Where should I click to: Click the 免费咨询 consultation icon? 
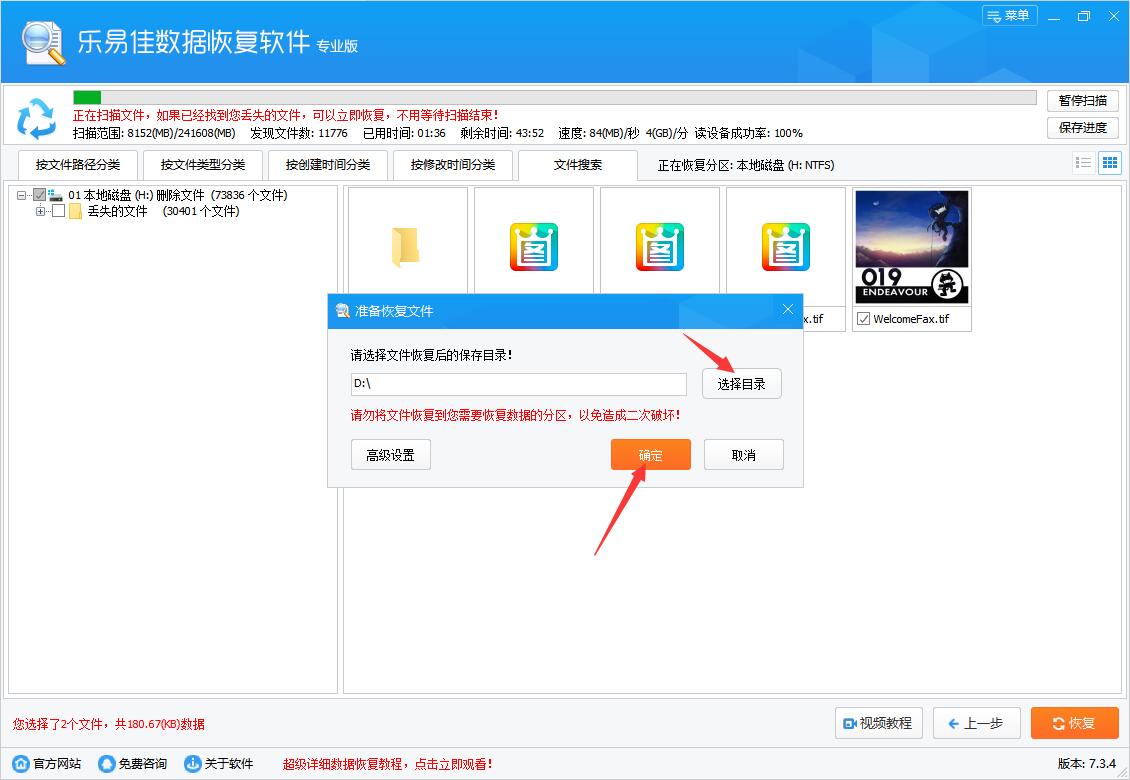106,762
